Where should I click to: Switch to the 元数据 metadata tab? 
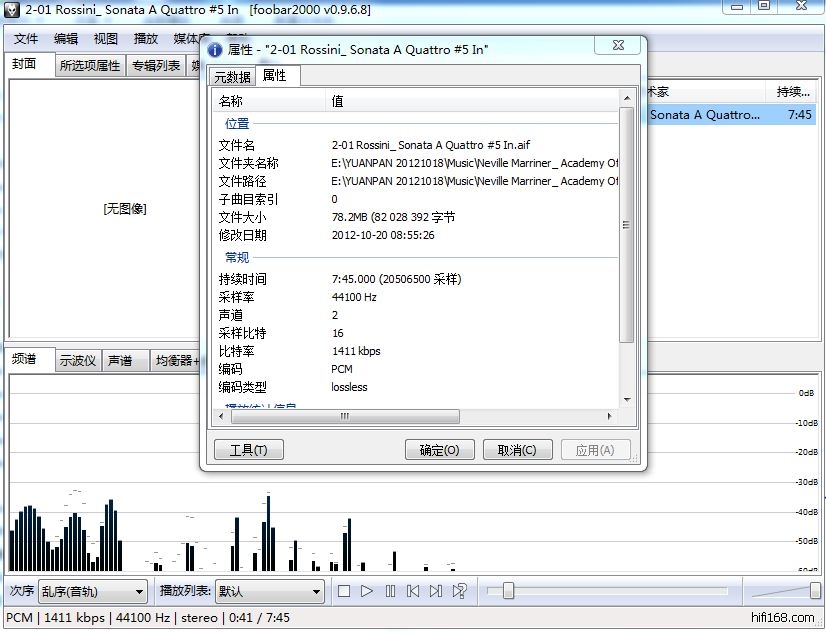(x=232, y=77)
